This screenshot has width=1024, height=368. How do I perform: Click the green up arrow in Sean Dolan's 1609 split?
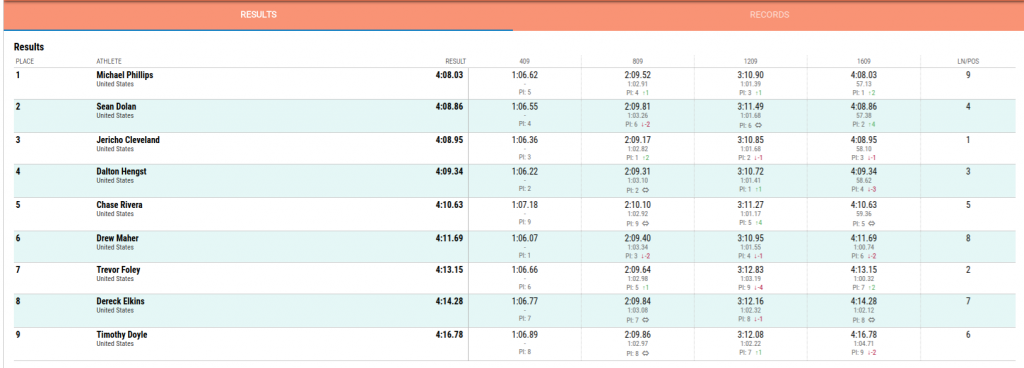coord(871,124)
